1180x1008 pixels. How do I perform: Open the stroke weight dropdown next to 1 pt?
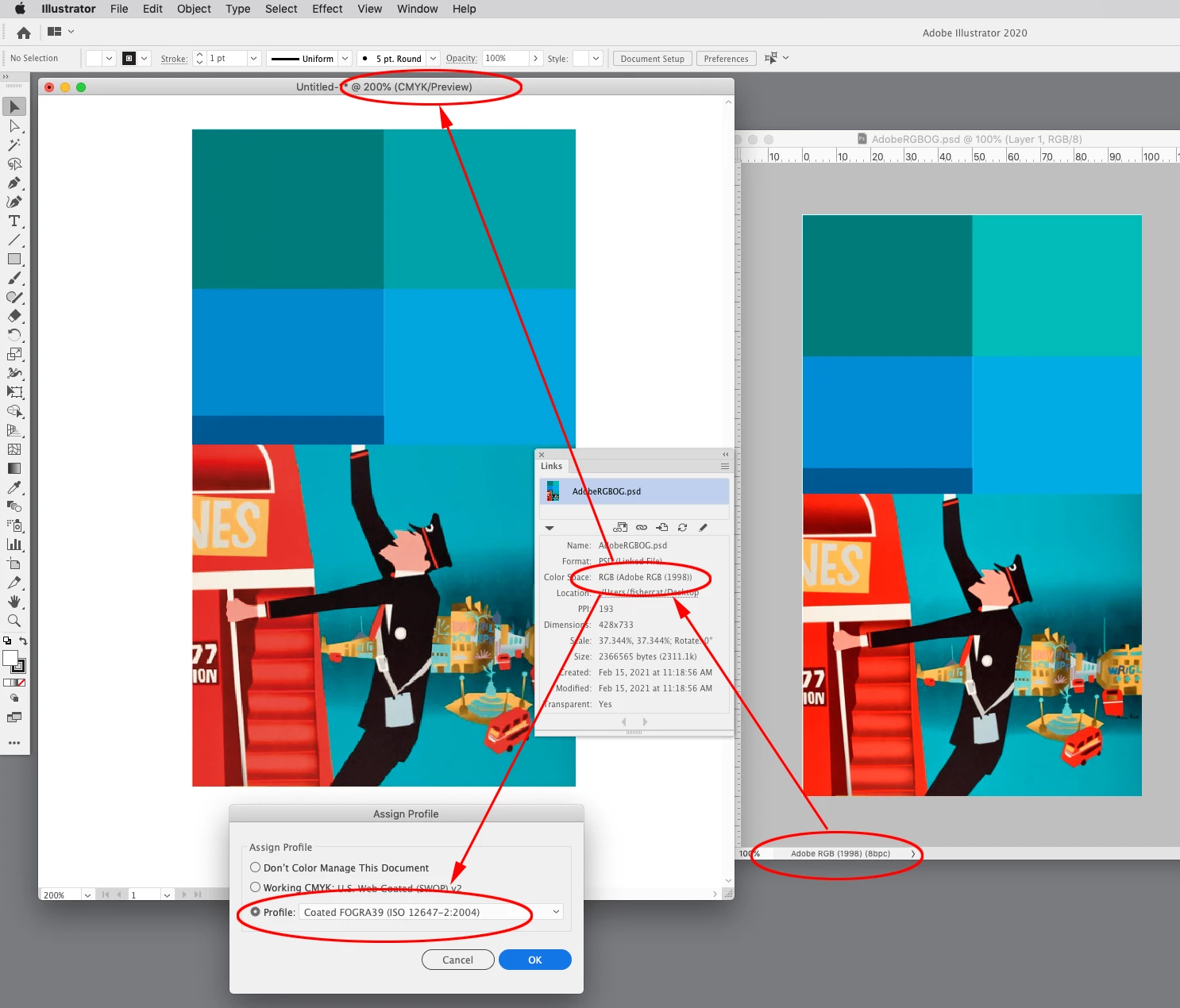click(x=253, y=58)
